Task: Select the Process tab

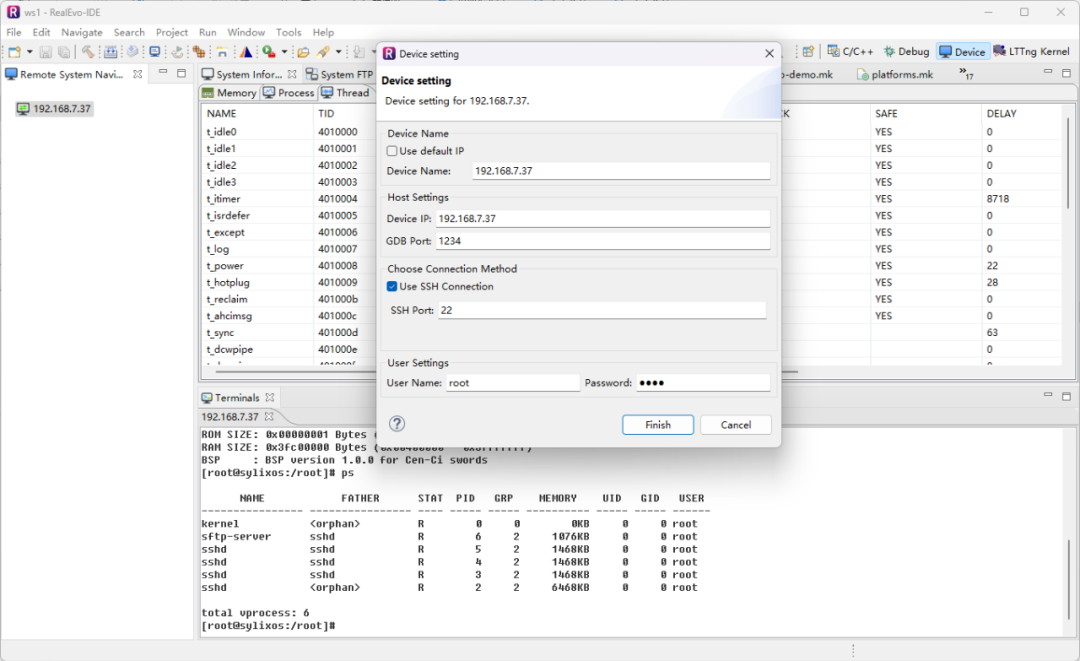Action: [289, 93]
